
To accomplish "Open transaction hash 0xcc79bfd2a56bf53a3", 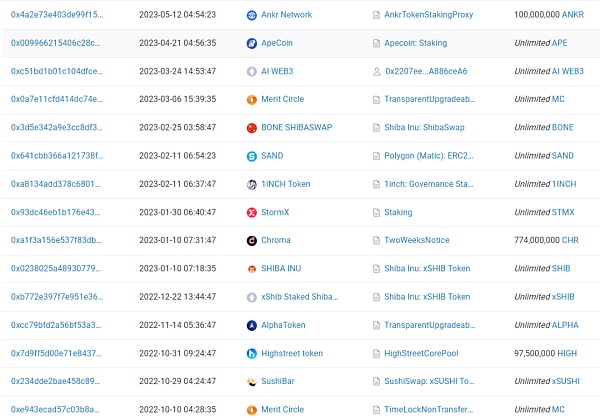I will pos(56,326).
